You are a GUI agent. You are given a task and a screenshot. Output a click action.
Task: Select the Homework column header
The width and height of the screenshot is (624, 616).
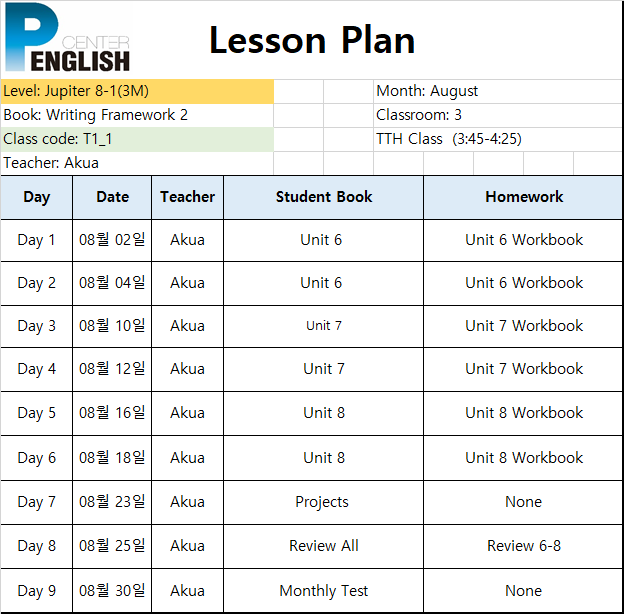[523, 197]
